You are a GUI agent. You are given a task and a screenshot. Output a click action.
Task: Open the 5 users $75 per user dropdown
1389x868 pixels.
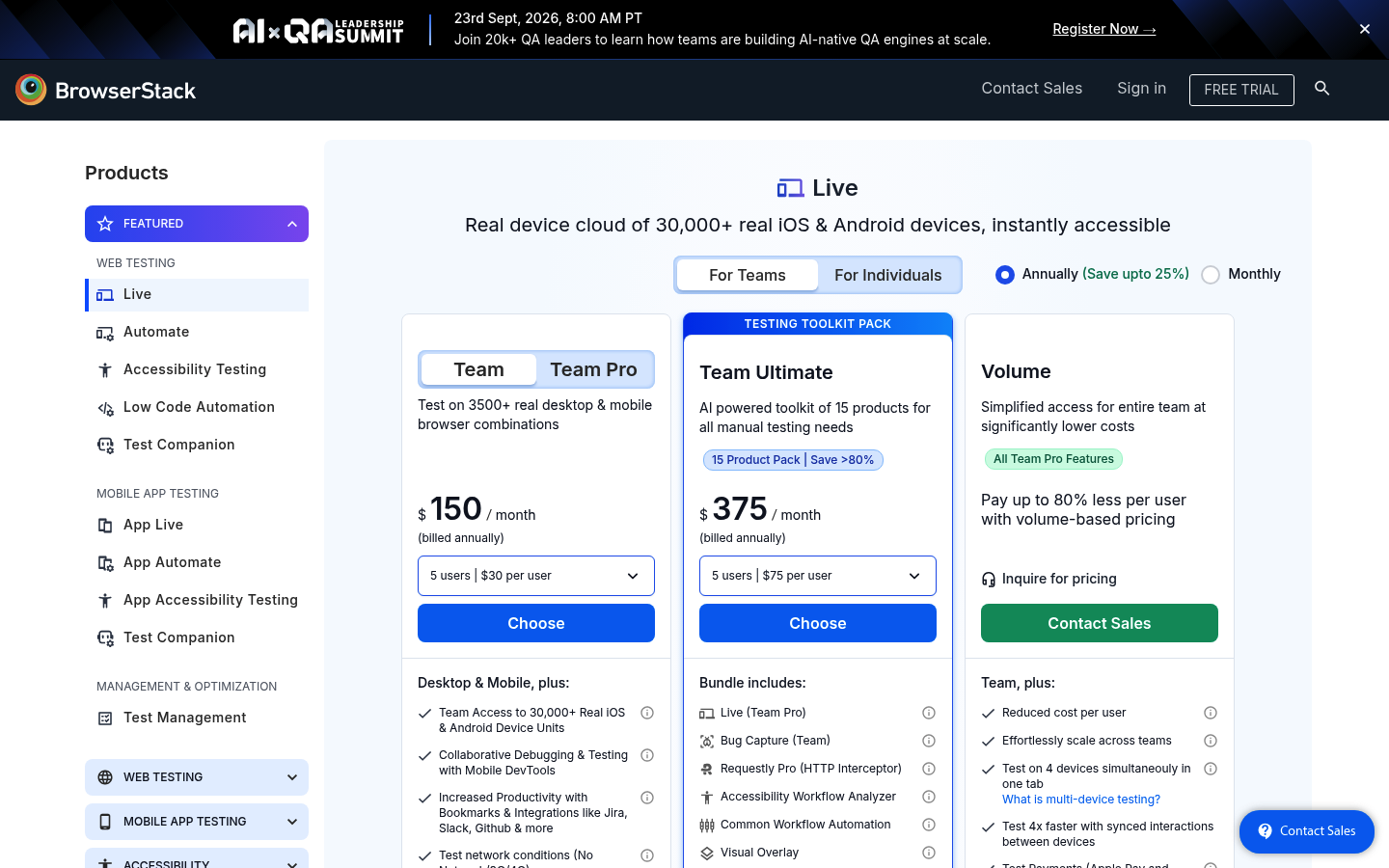point(818,576)
